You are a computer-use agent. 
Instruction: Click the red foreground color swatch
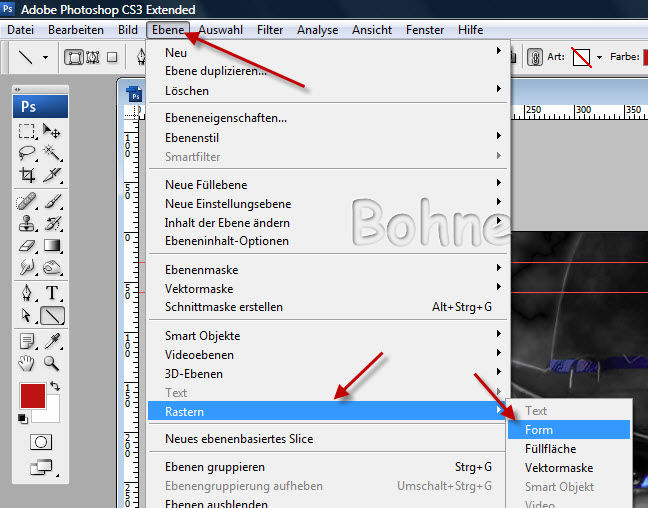(x=32, y=395)
